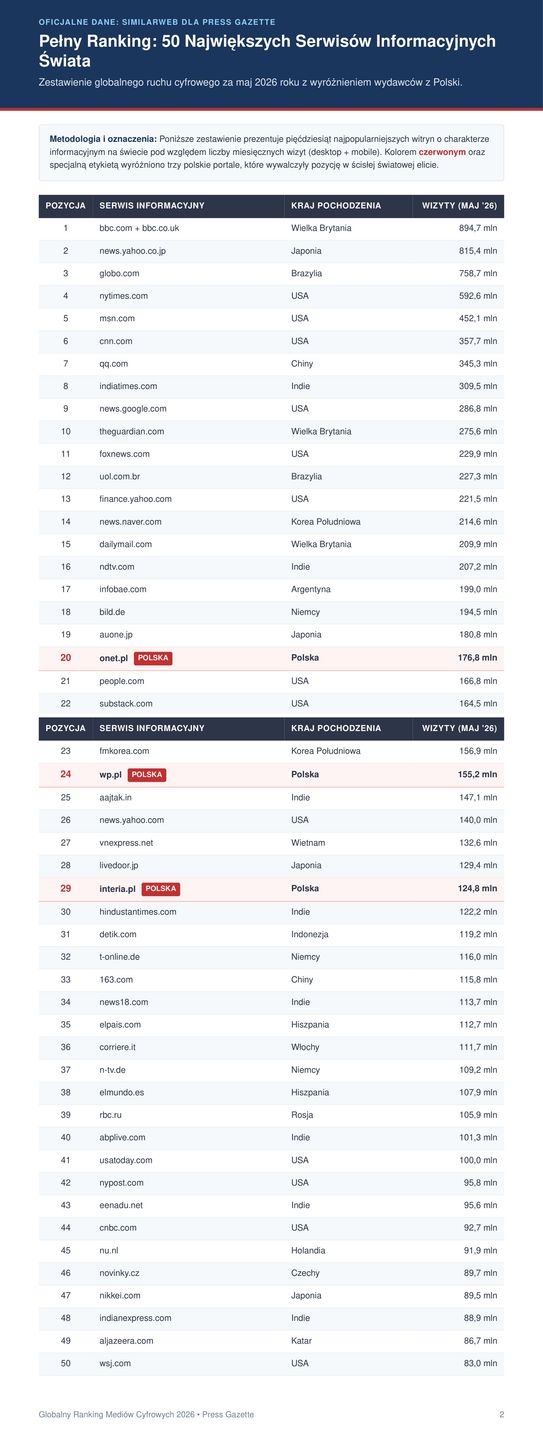Image resolution: width=543 pixels, height=1439 pixels.
Task: Click the page title Pełny Ranking heading
Action: tap(267, 50)
